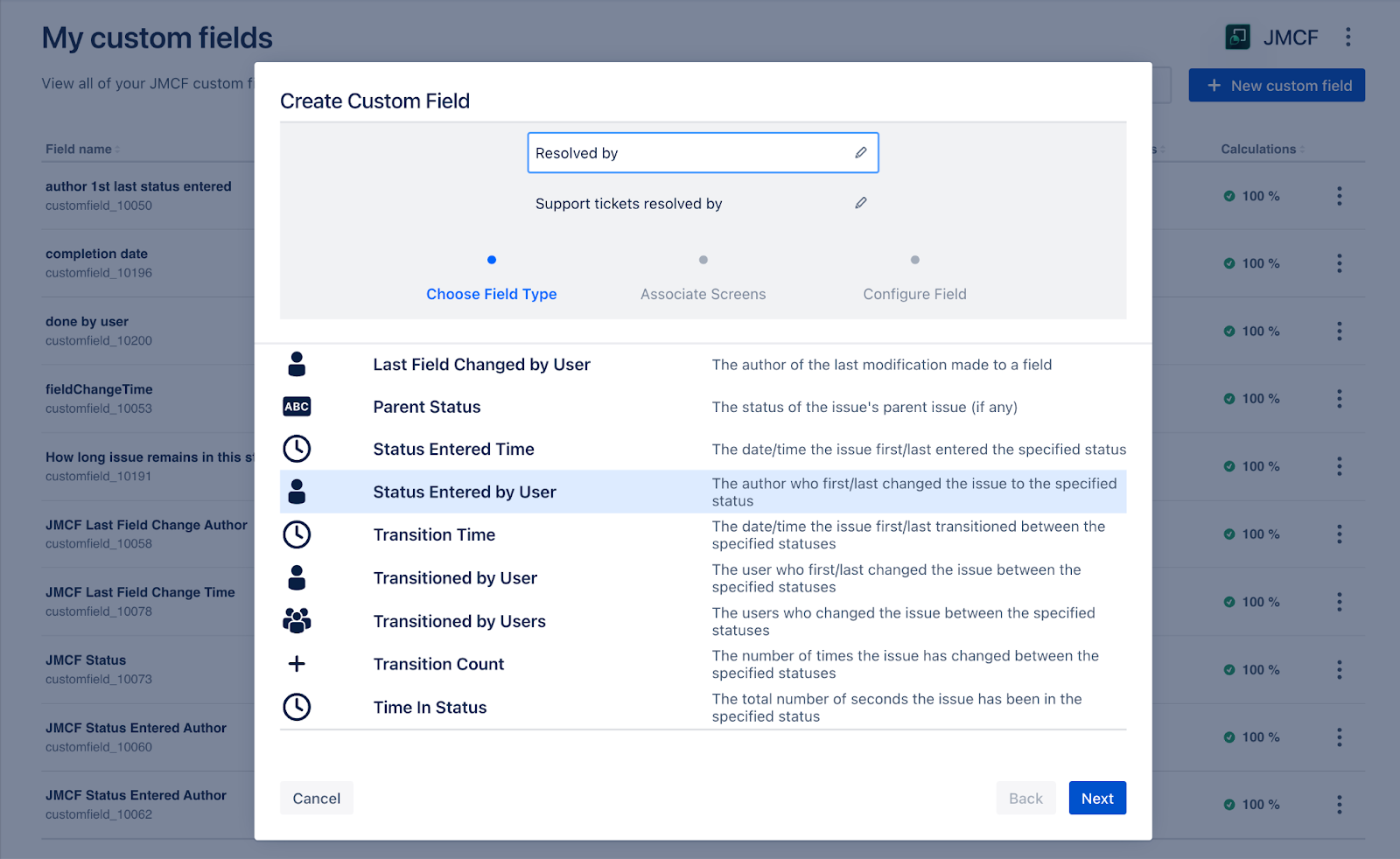Go to the Configure Field step
The image size is (1400, 859).
tap(915, 294)
